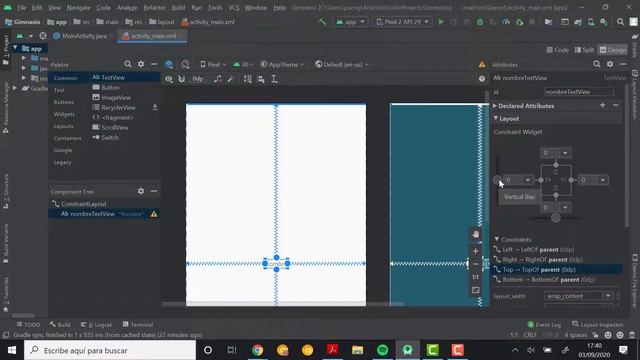Image resolution: width=640 pixels, height=360 pixels.
Task: Open the Guidelines icon in the design toolbar
Action: pyautogui.click(x=274, y=79)
